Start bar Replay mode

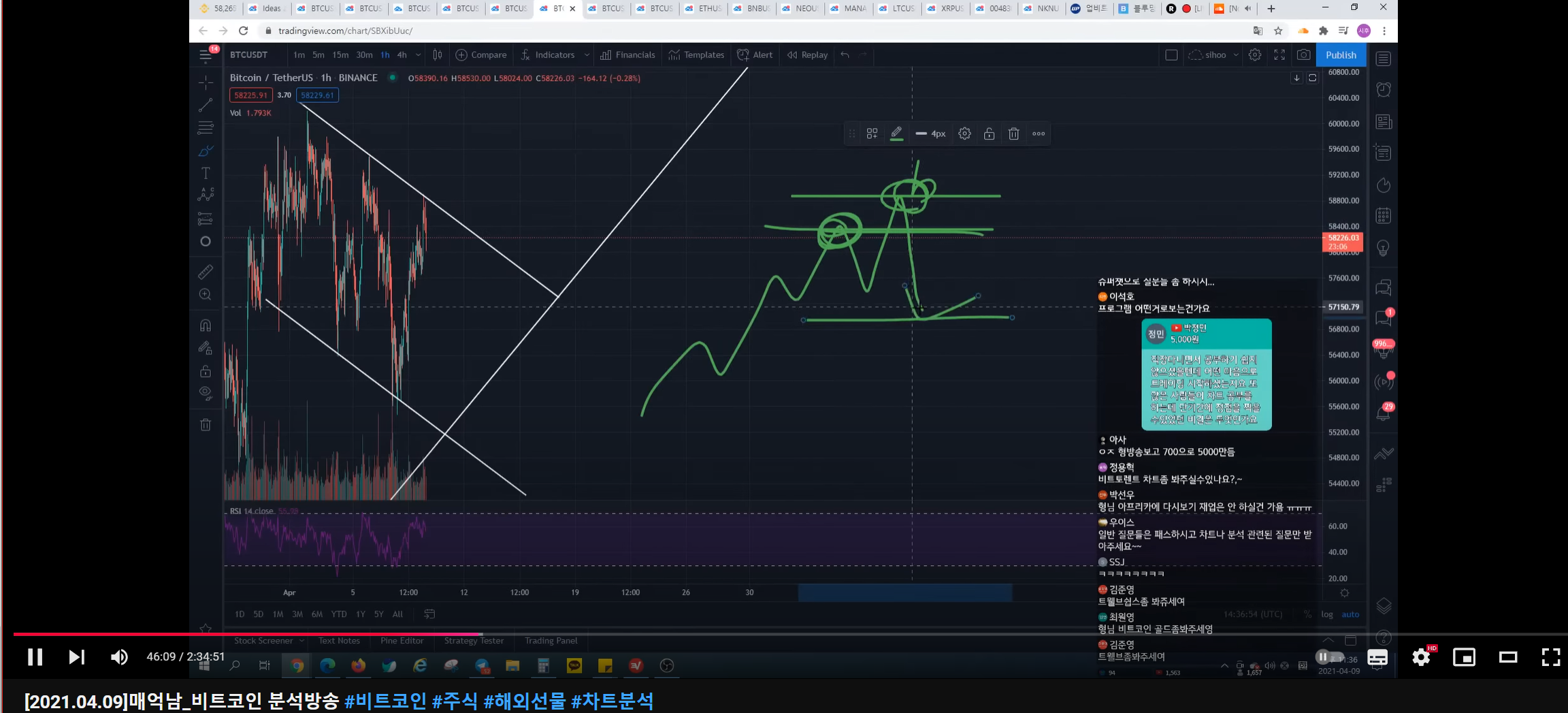point(807,55)
